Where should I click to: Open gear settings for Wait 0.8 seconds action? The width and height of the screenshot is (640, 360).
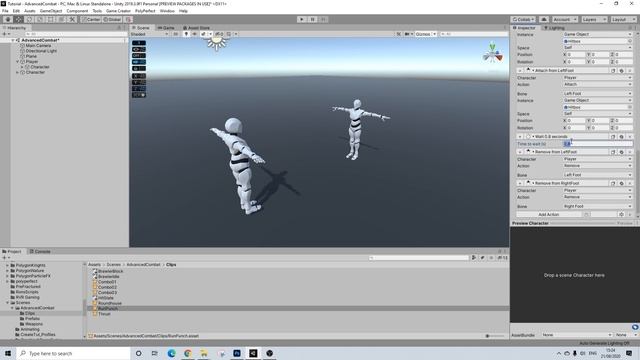(622, 137)
